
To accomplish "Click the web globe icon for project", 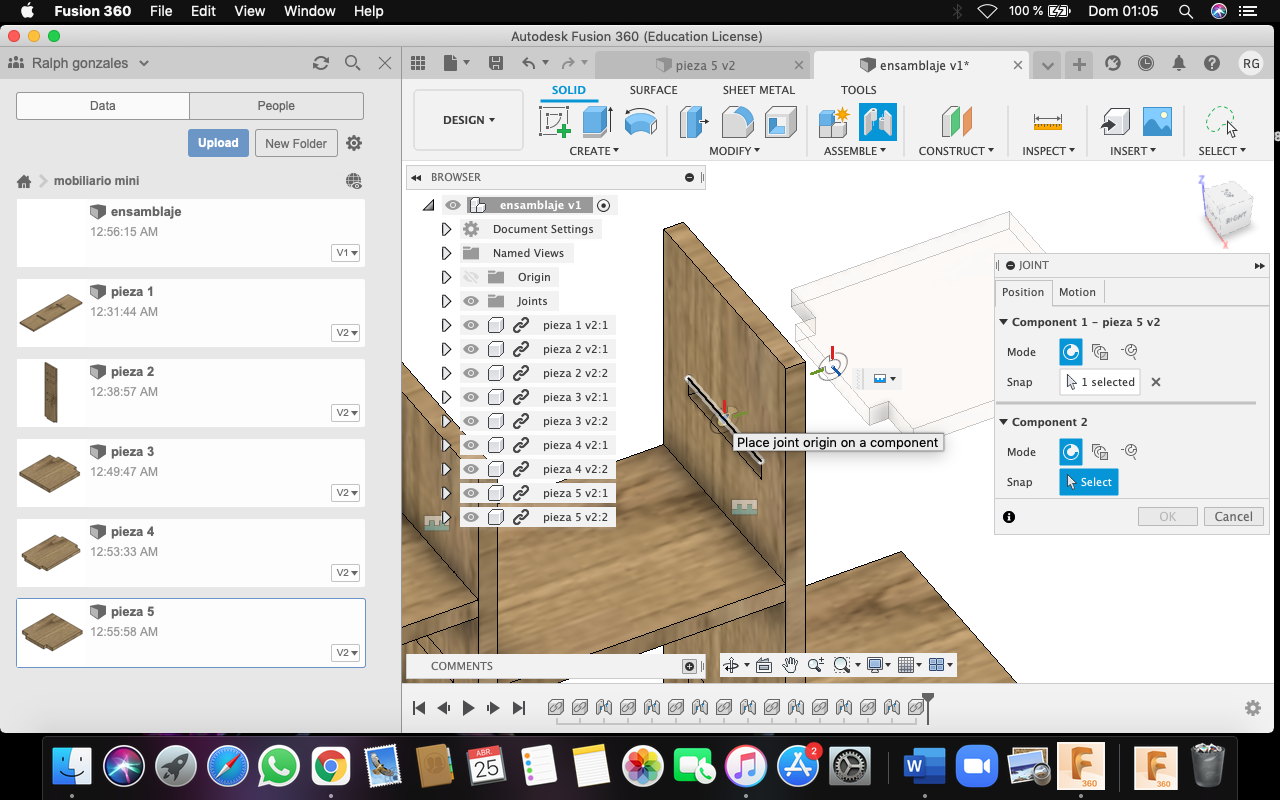I will 354,181.
